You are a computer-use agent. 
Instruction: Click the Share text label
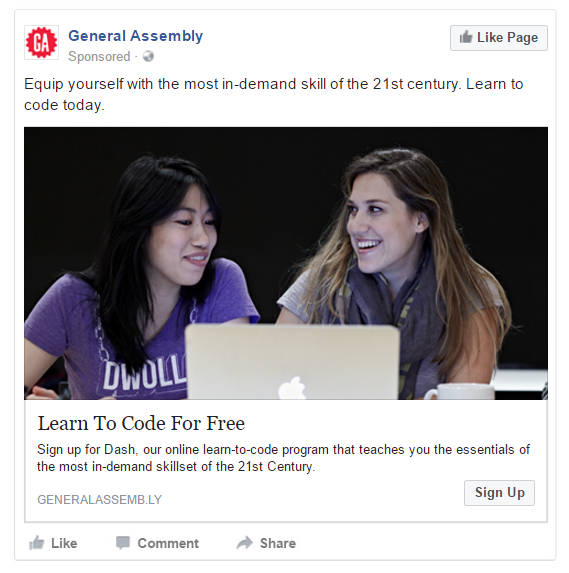point(278,543)
